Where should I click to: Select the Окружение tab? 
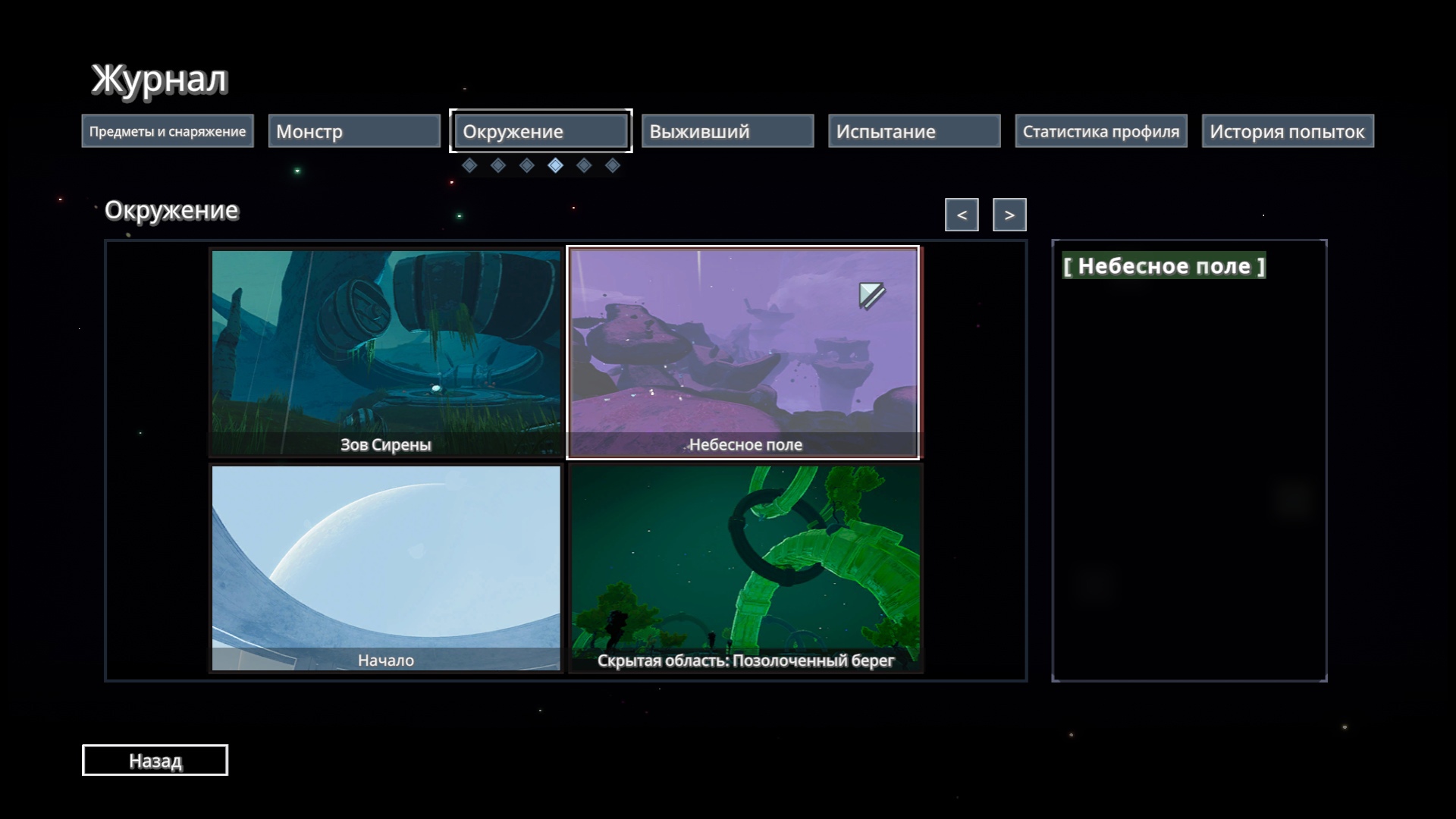coord(541,131)
